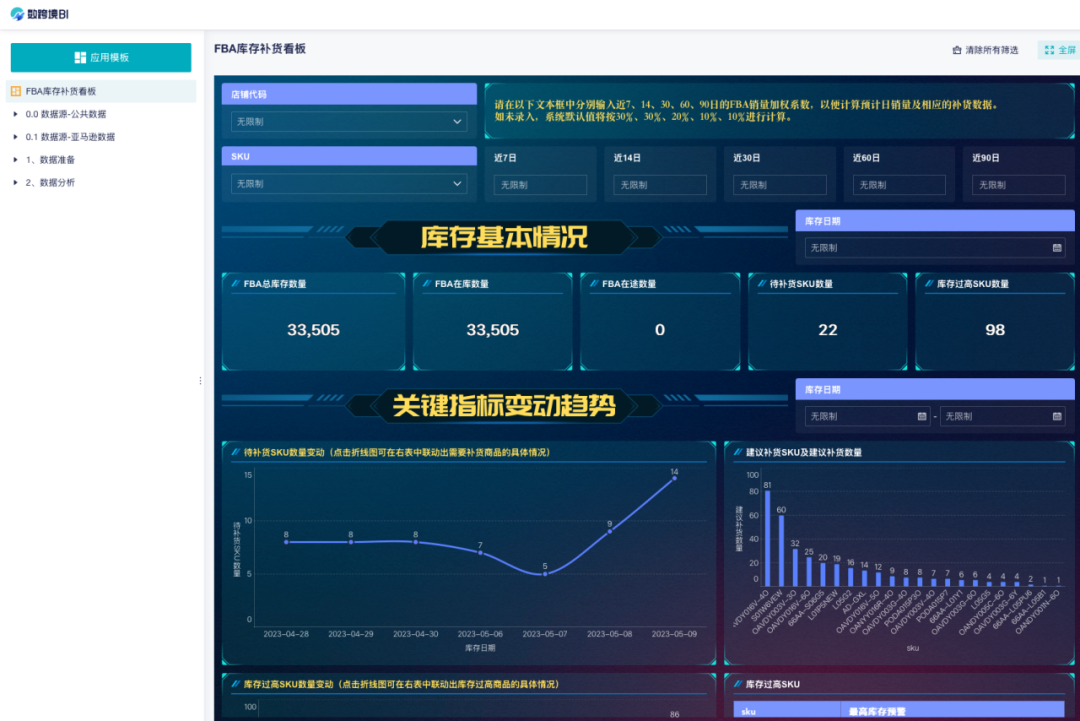
Task: Click 建议补货SKU及建议补货数量 chart title
Action: click(x=804, y=452)
